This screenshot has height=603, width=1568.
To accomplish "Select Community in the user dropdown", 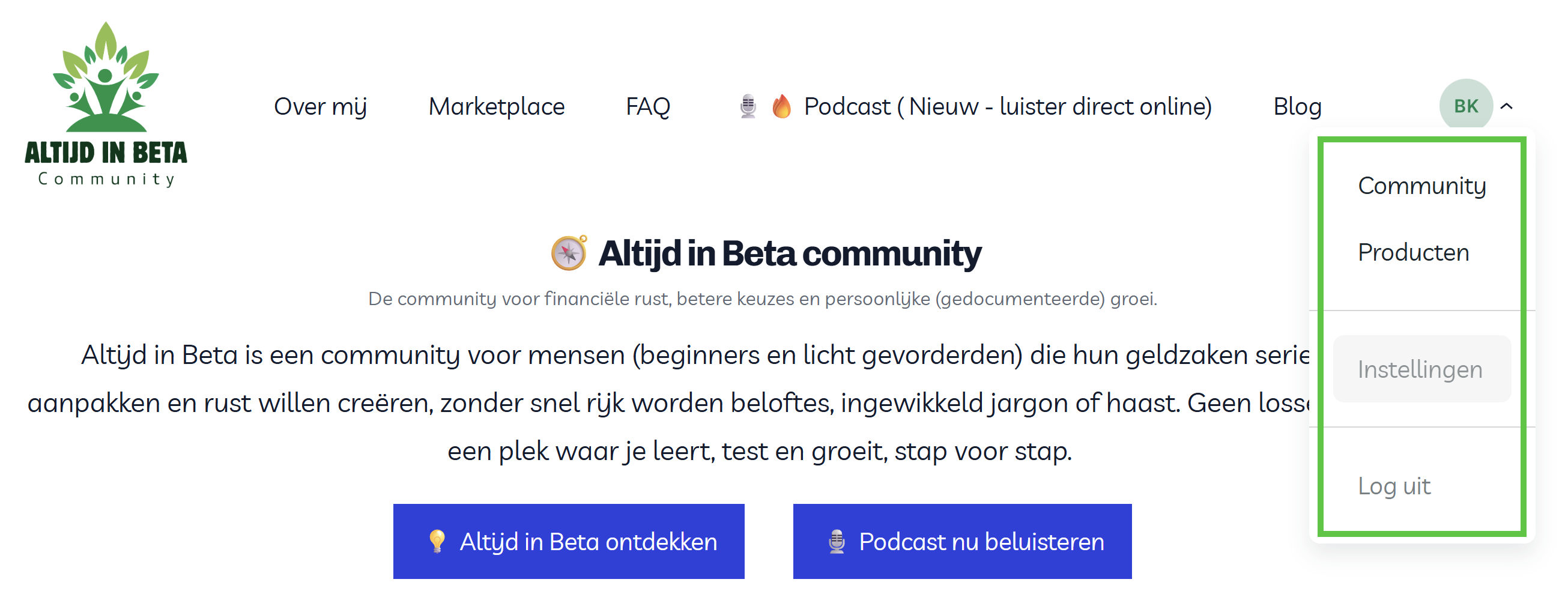I will 1422,186.
